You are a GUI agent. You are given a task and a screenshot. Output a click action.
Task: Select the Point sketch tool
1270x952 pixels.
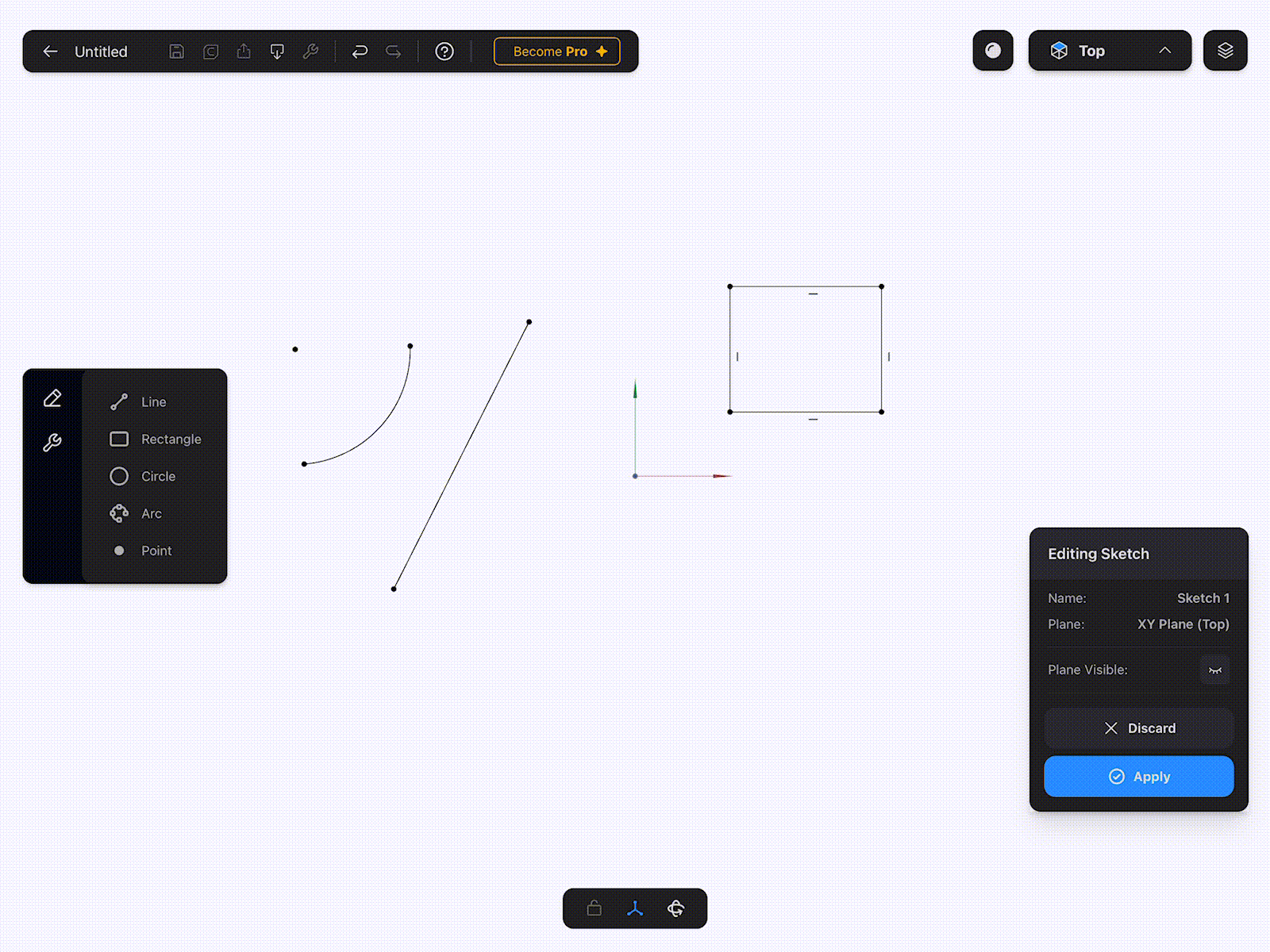tap(156, 551)
